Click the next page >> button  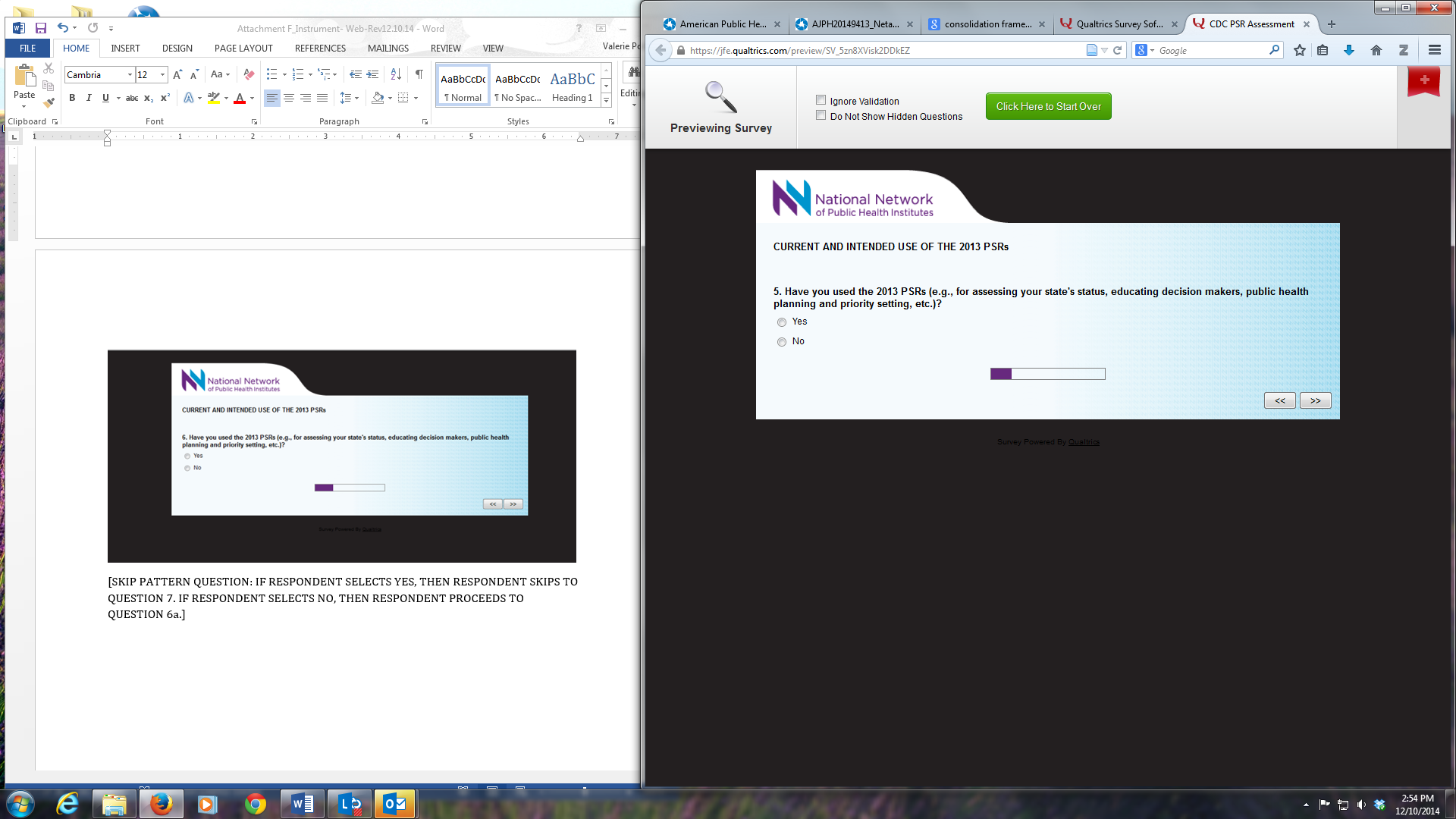(x=1315, y=400)
